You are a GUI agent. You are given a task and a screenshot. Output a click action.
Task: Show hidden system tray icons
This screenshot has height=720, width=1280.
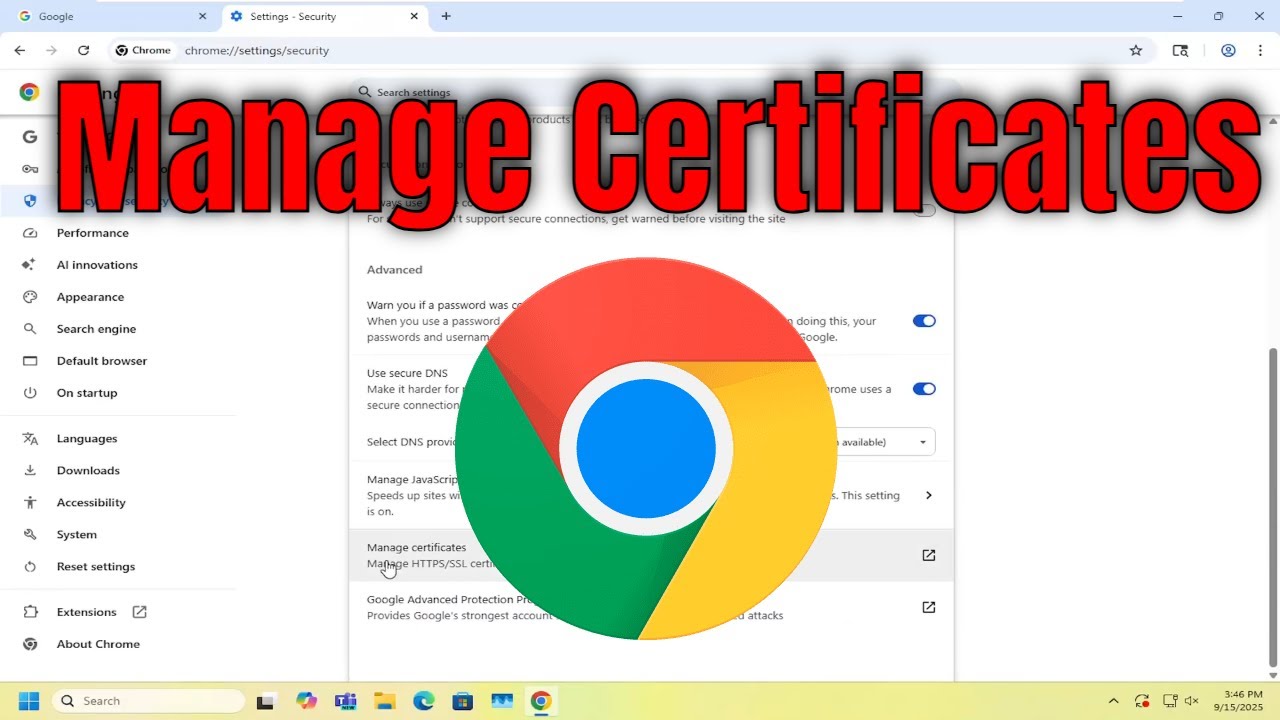point(1114,701)
